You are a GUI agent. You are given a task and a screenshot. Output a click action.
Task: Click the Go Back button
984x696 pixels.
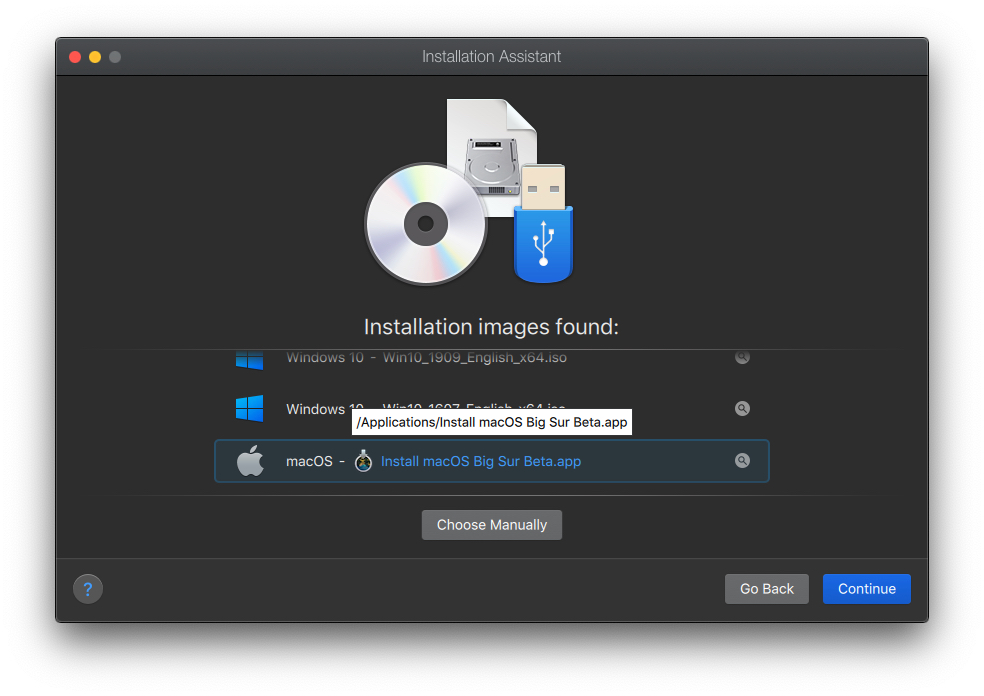click(x=766, y=589)
